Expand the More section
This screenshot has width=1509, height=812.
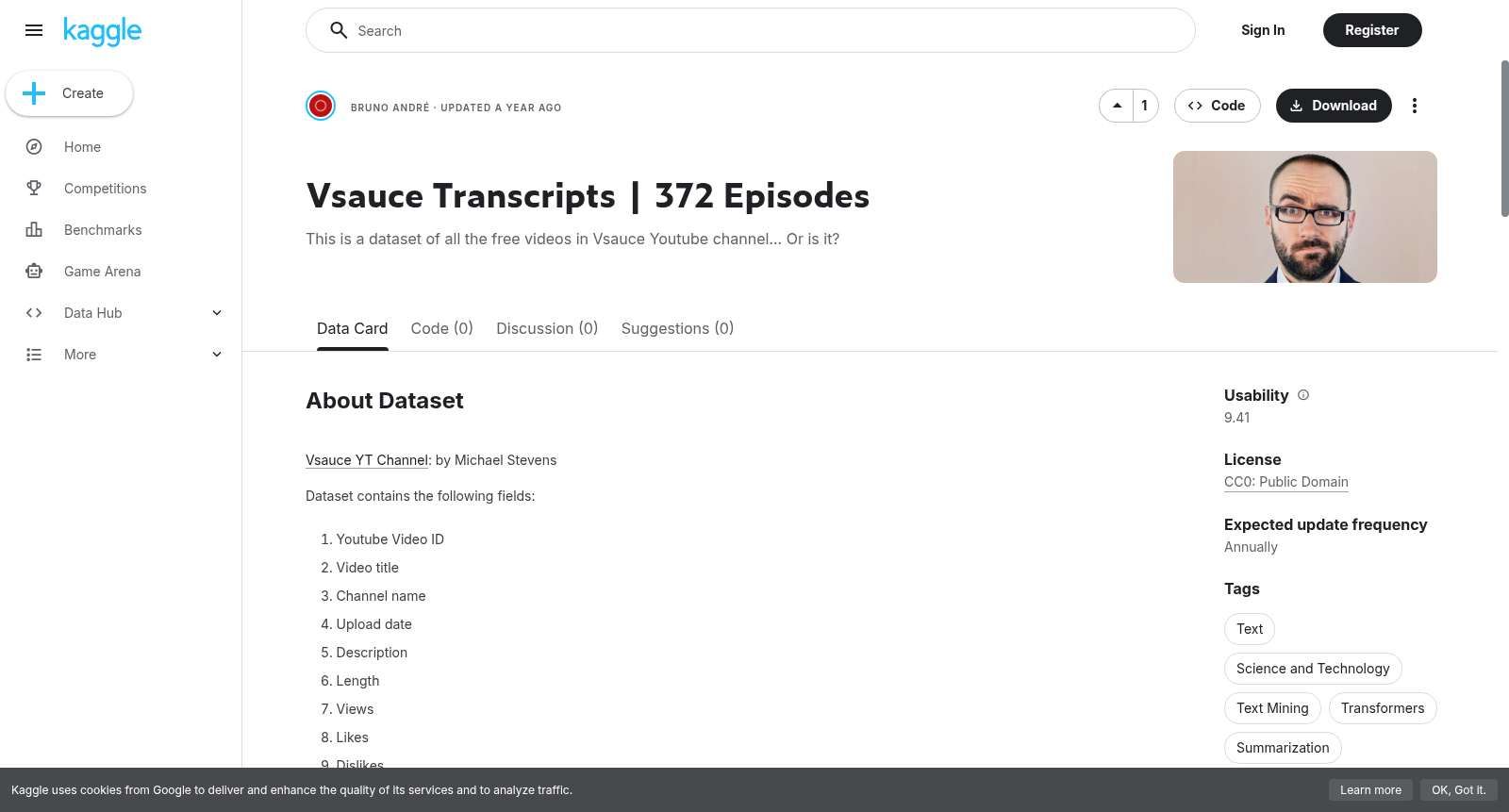(x=217, y=355)
